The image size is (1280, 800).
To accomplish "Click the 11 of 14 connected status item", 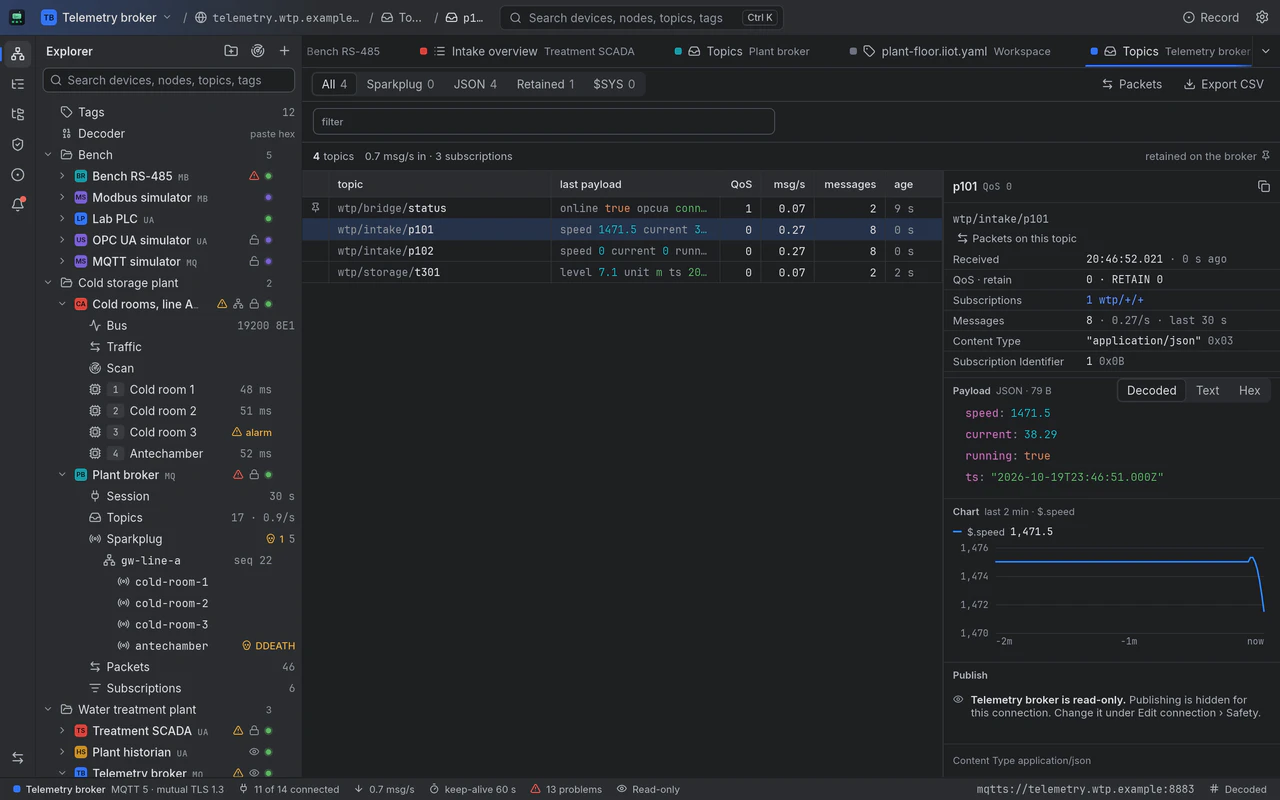I will pyautogui.click(x=289, y=789).
